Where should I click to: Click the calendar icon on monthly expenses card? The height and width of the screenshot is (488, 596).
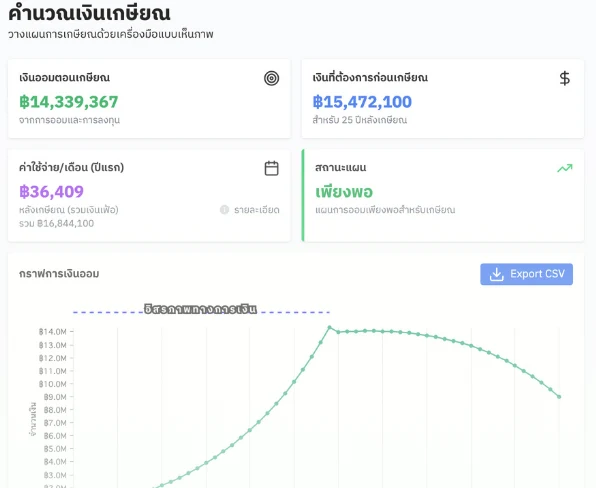tap(271, 168)
